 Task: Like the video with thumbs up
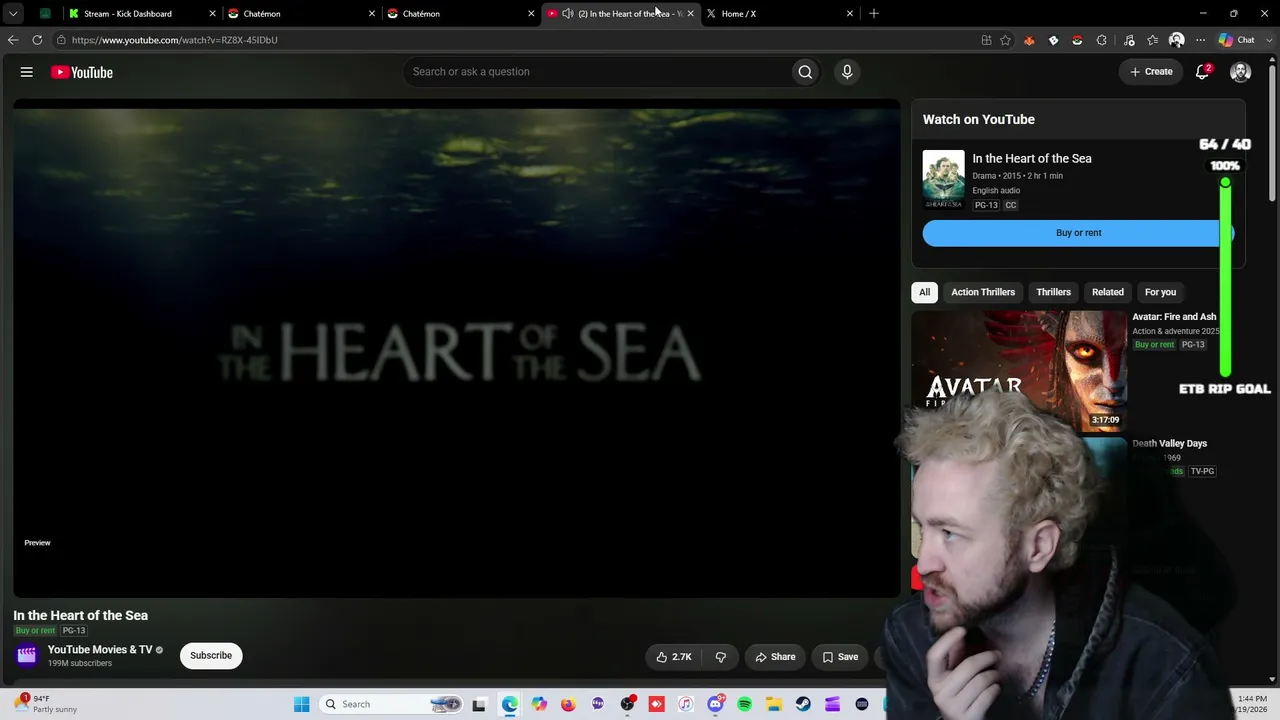674,657
